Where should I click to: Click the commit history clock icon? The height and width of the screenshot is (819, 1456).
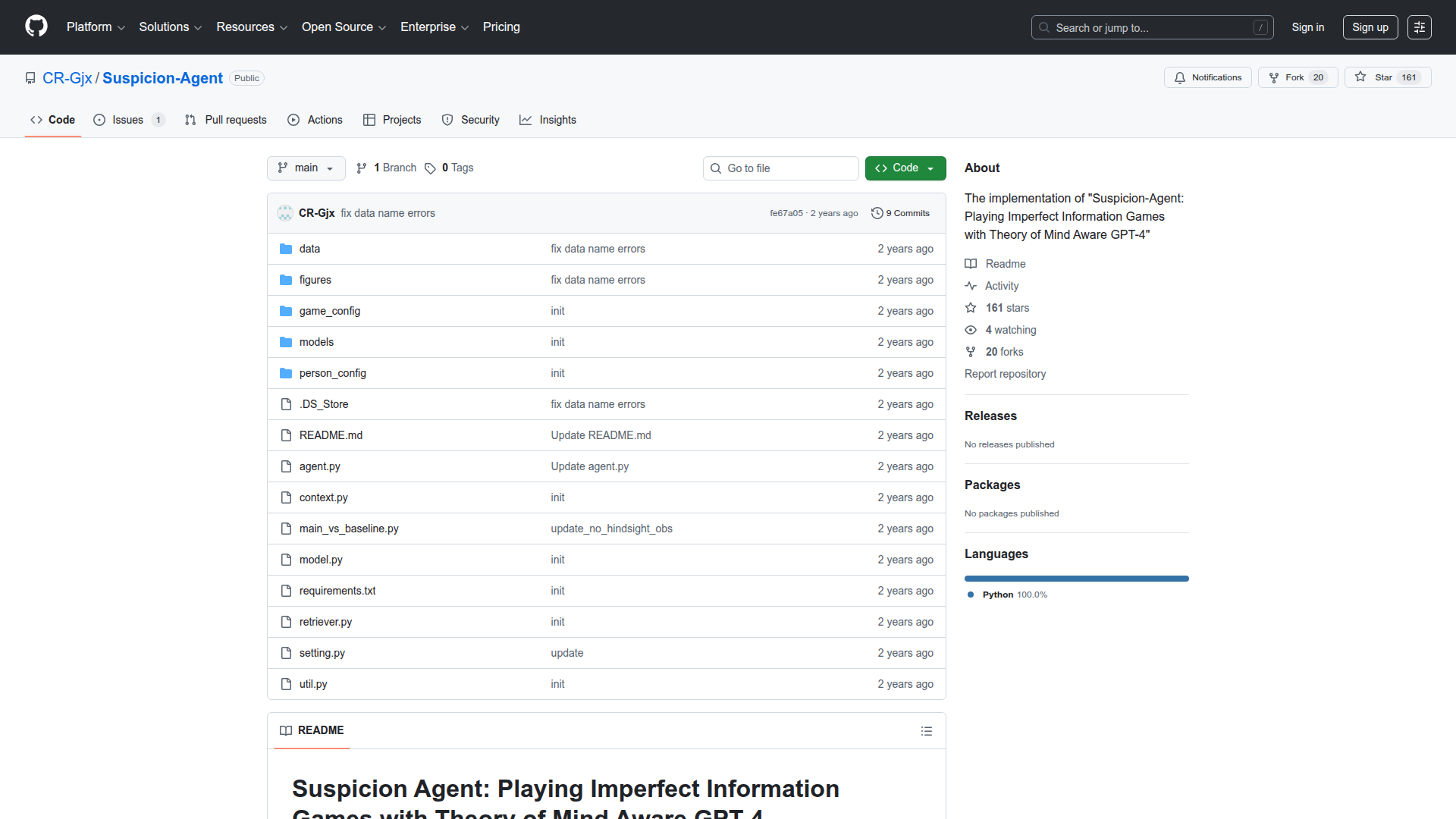pyautogui.click(x=877, y=213)
